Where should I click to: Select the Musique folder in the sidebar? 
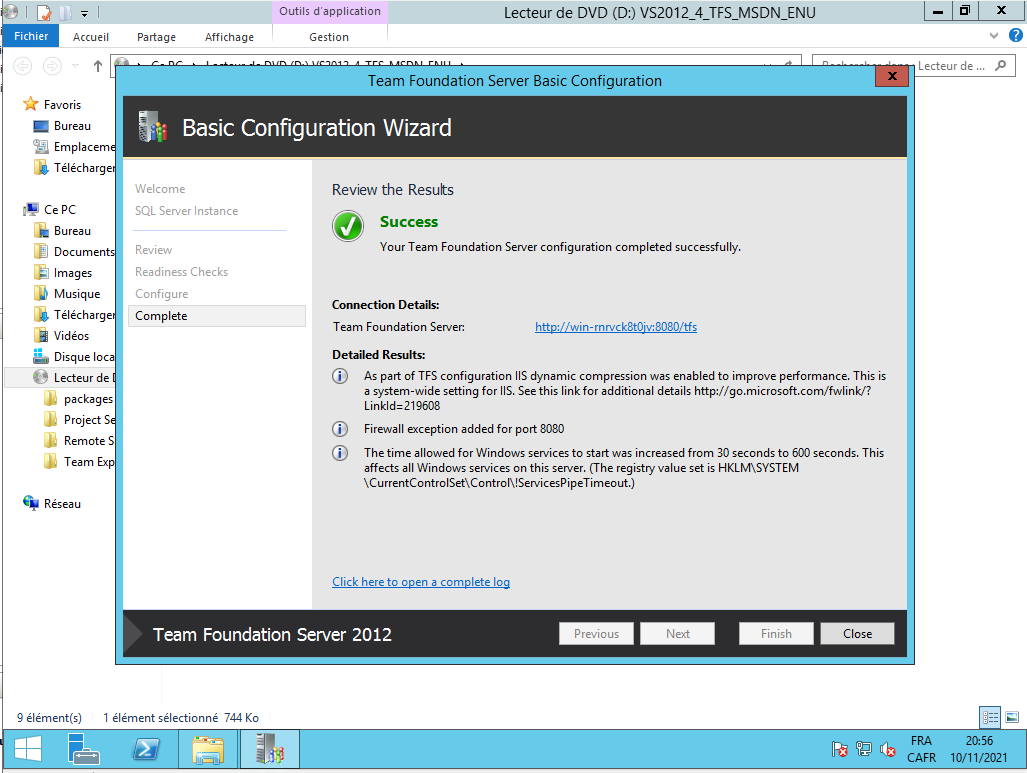tap(76, 294)
